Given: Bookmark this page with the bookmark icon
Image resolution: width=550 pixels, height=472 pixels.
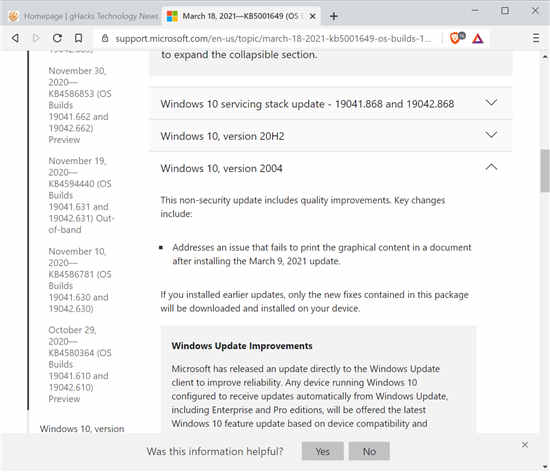Looking at the screenshot, I should point(79,38).
